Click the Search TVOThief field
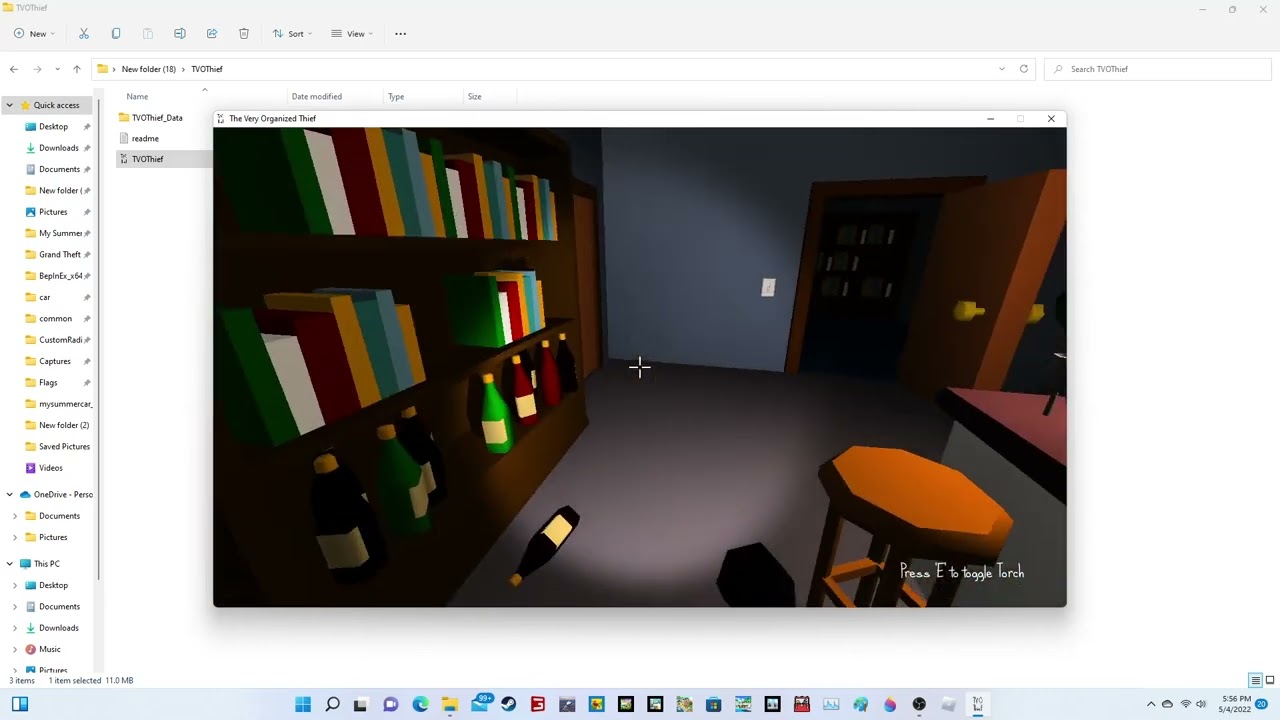Screen dimensions: 1280x720 coord(1158,69)
